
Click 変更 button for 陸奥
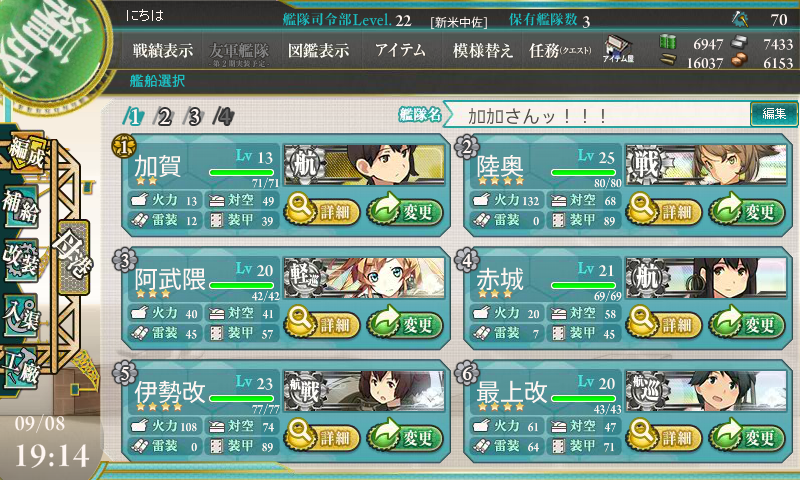pos(747,210)
